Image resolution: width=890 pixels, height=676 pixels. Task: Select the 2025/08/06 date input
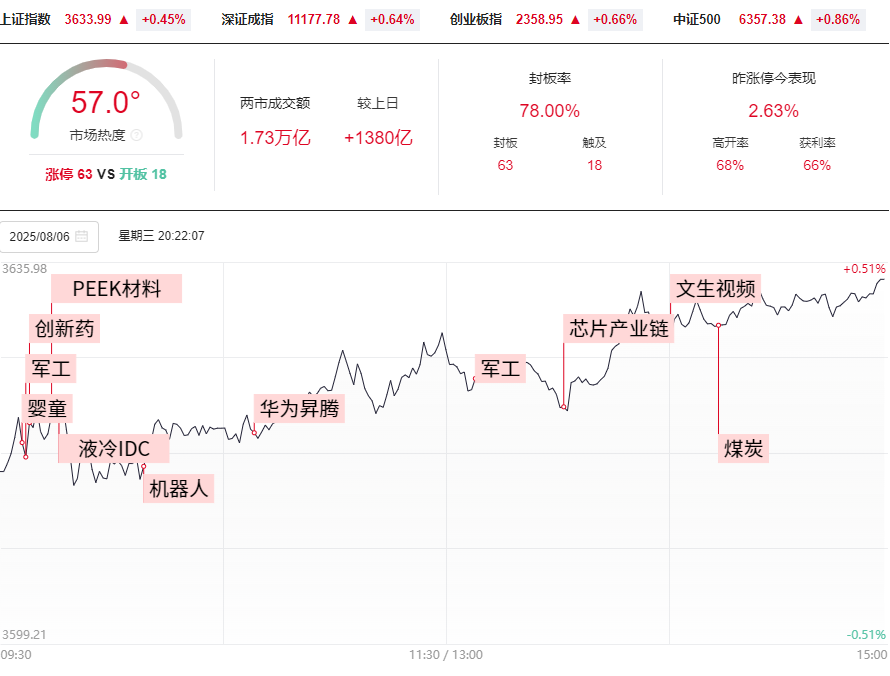tap(49, 237)
